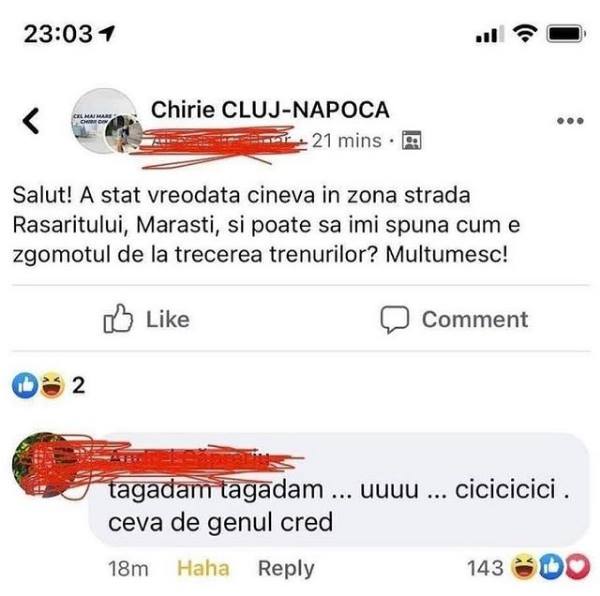
Task: Open the 143 comment reactions list
Action: tap(485, 568)
